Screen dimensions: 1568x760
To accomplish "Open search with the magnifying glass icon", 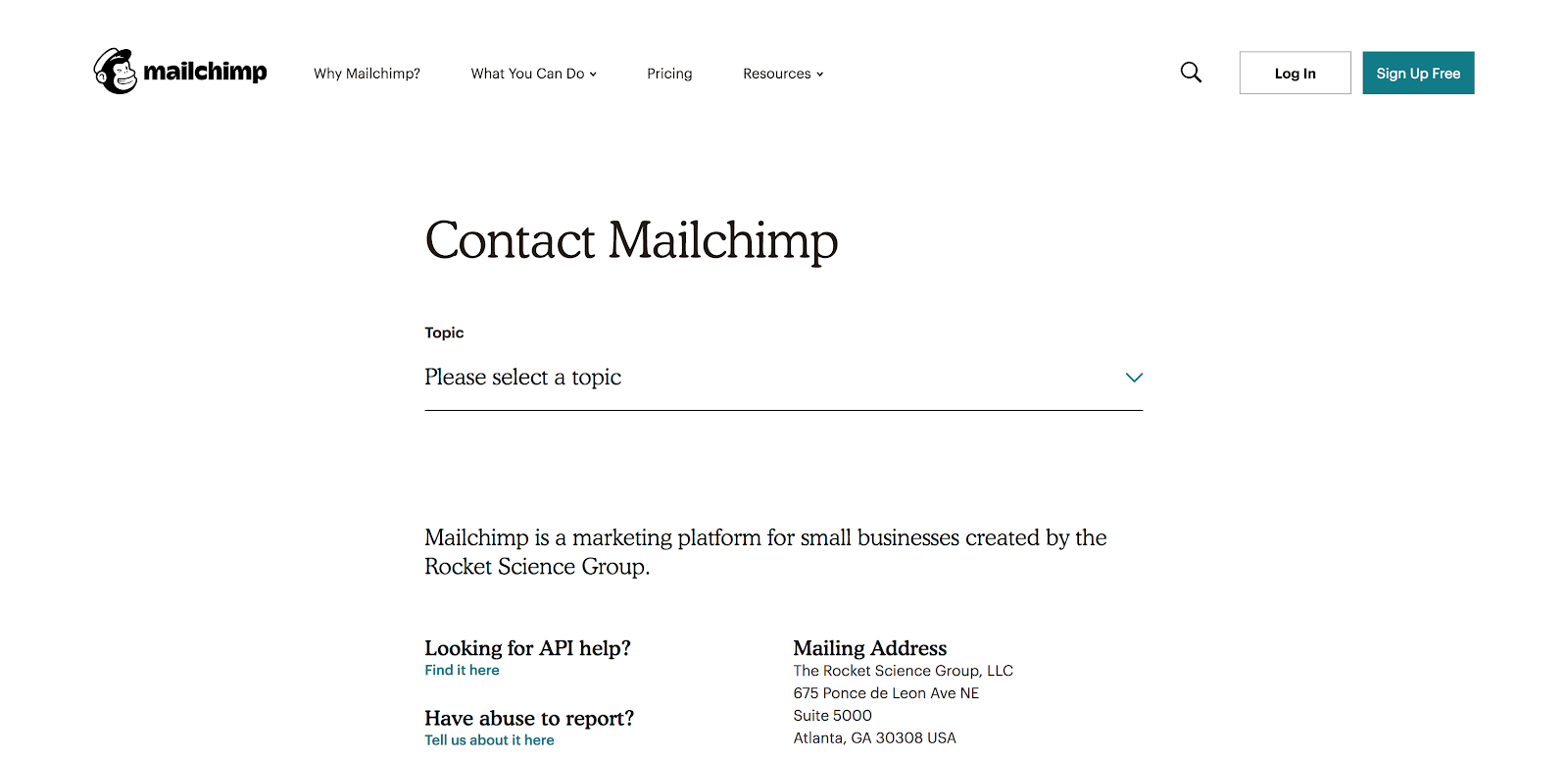I will 1191,73.
